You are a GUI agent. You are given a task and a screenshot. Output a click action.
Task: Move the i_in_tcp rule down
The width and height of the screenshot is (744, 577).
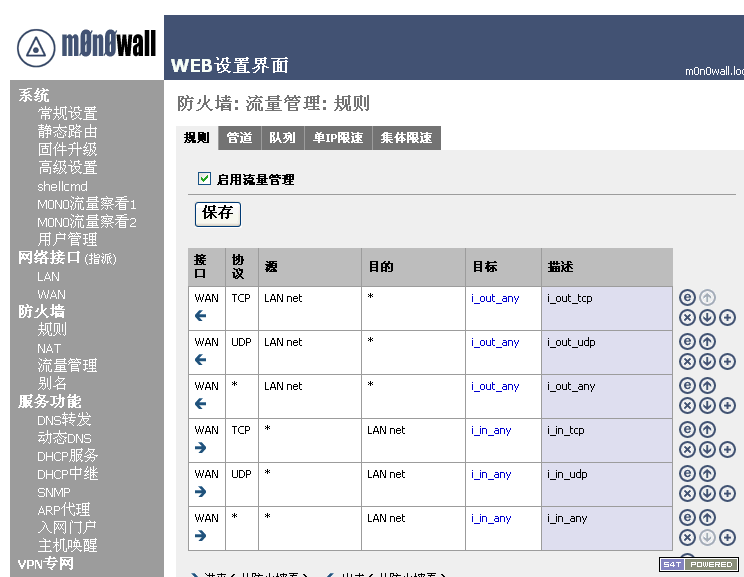707,449
